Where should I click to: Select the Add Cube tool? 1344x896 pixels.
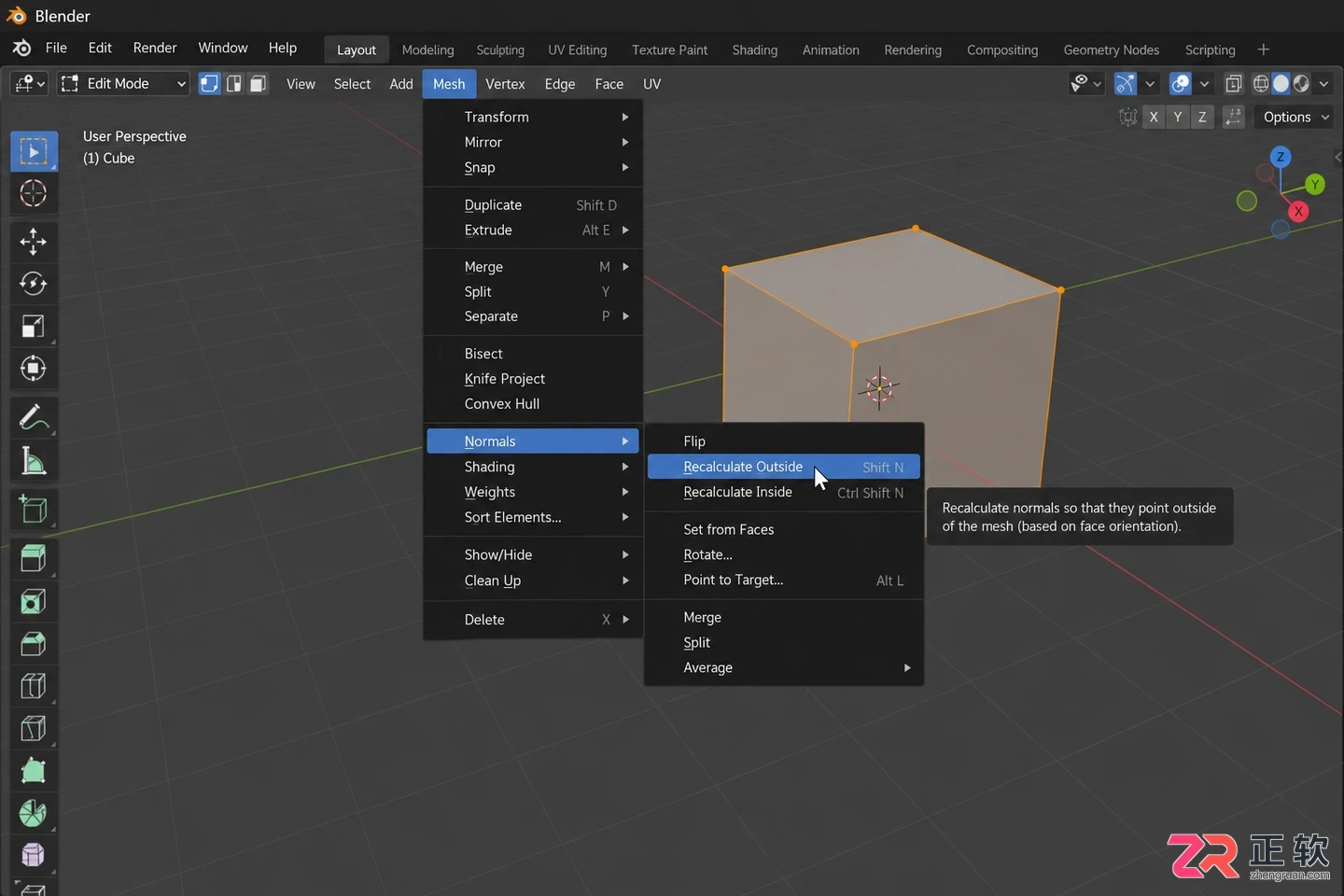34,509
